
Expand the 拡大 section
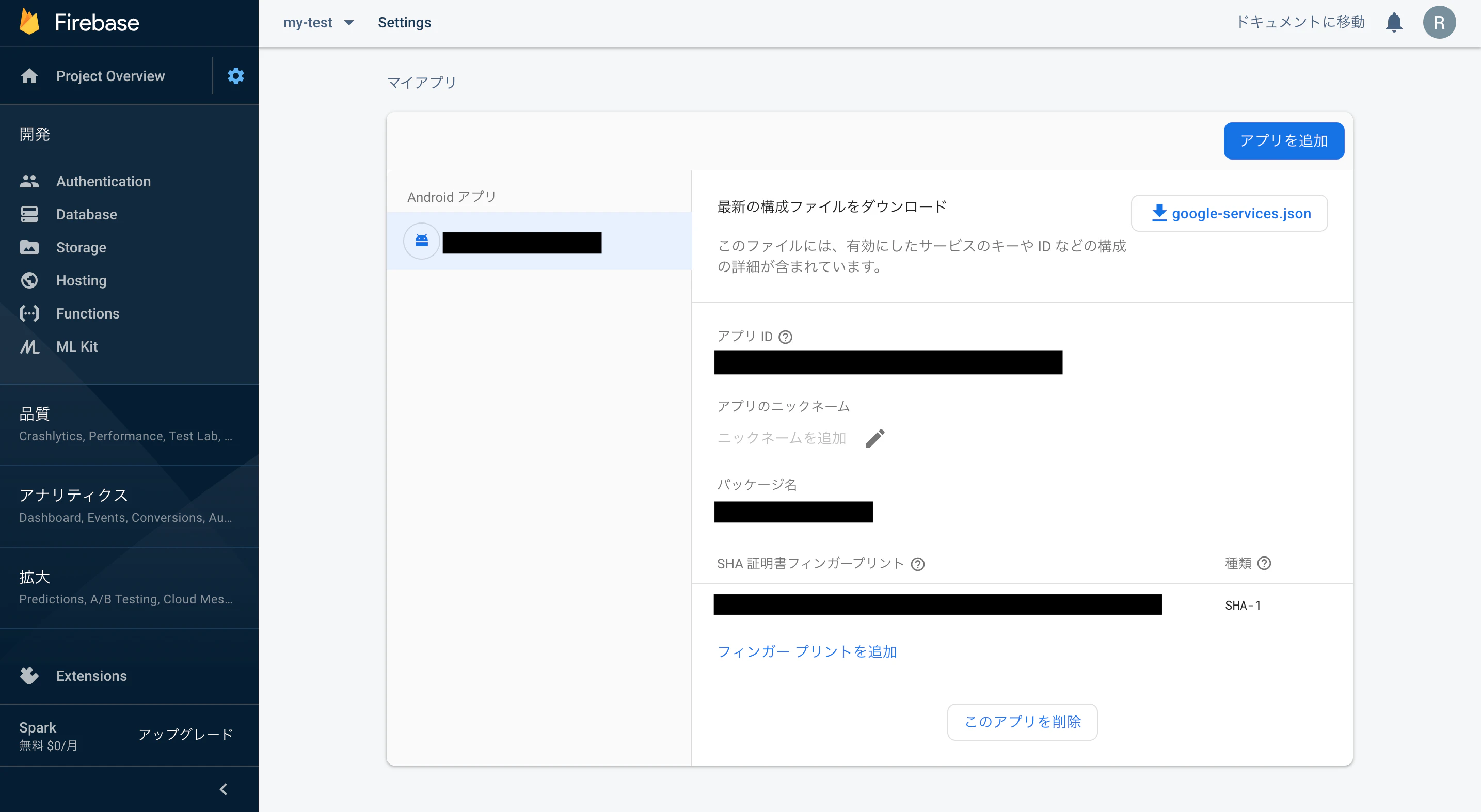[x=129, y=587]
